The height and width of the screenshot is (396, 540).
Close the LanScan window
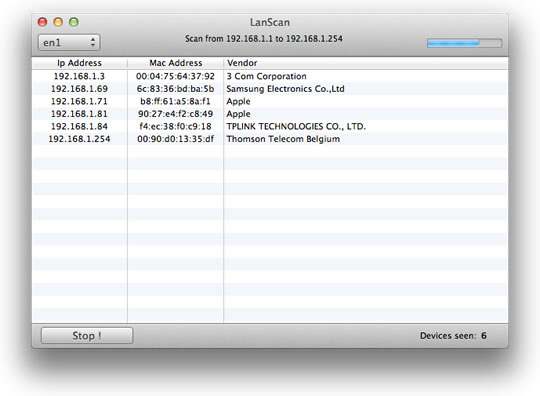(x=42, y=22)
